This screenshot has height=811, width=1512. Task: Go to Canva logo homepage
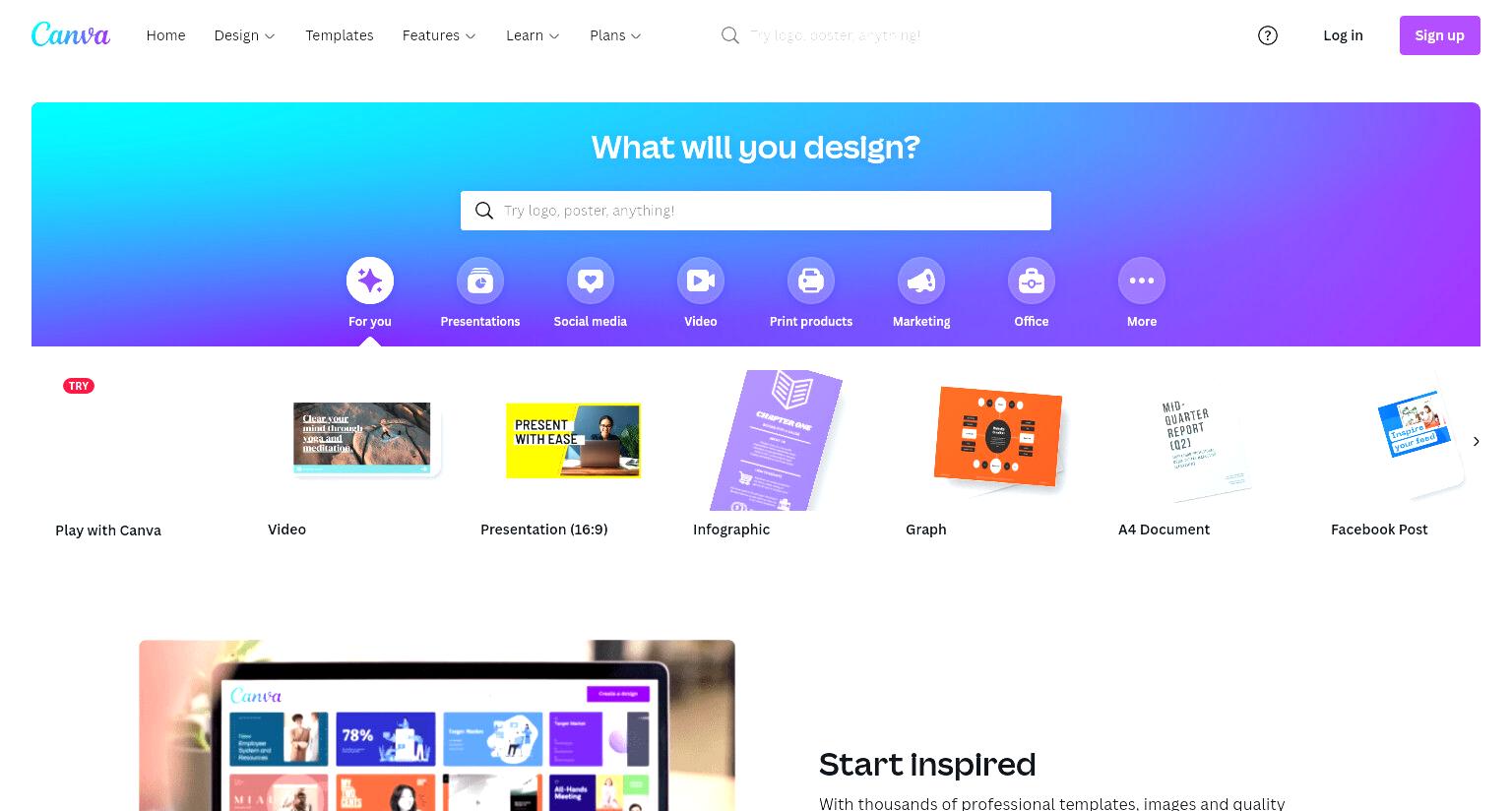coord(71,34)
